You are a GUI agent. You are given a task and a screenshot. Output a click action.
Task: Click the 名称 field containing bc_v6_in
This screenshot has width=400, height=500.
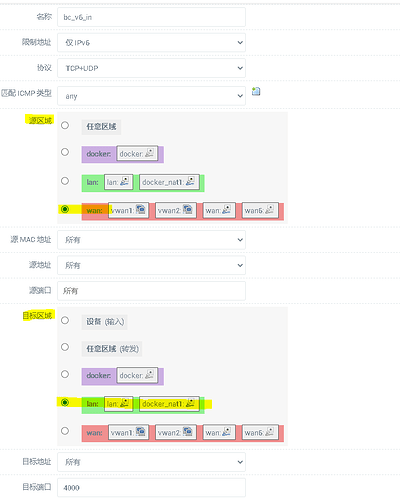coord(151,17)
